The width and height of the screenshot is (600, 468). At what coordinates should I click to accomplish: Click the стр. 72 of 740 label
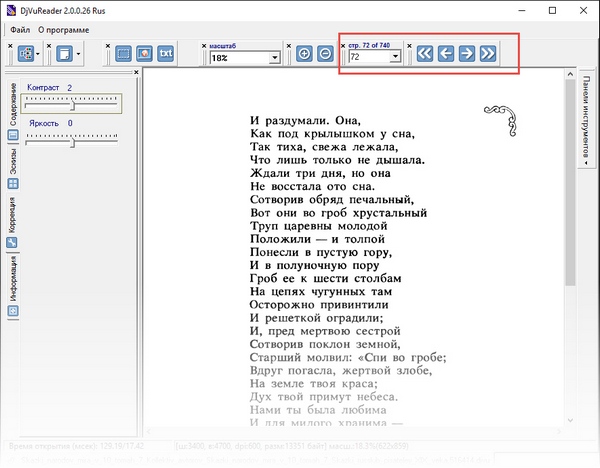369,45
